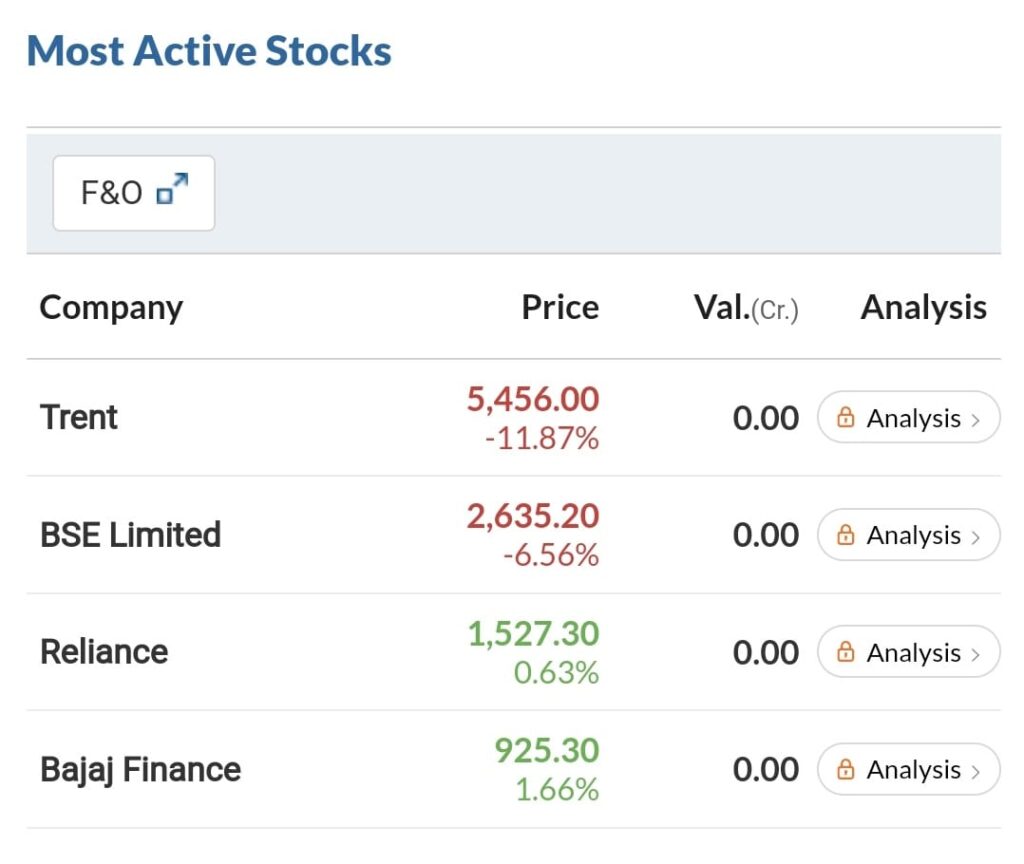Click the lock icon in Reliance's Analysis button
This screenshot has height=864, width=1024.
click(x=846, y=651)
